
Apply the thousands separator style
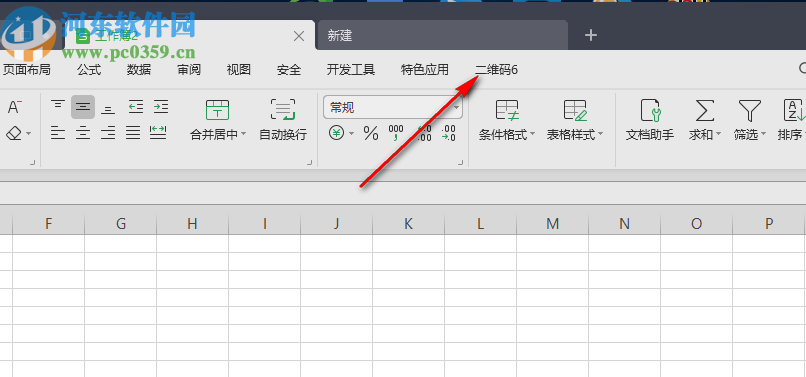point(396,133)
